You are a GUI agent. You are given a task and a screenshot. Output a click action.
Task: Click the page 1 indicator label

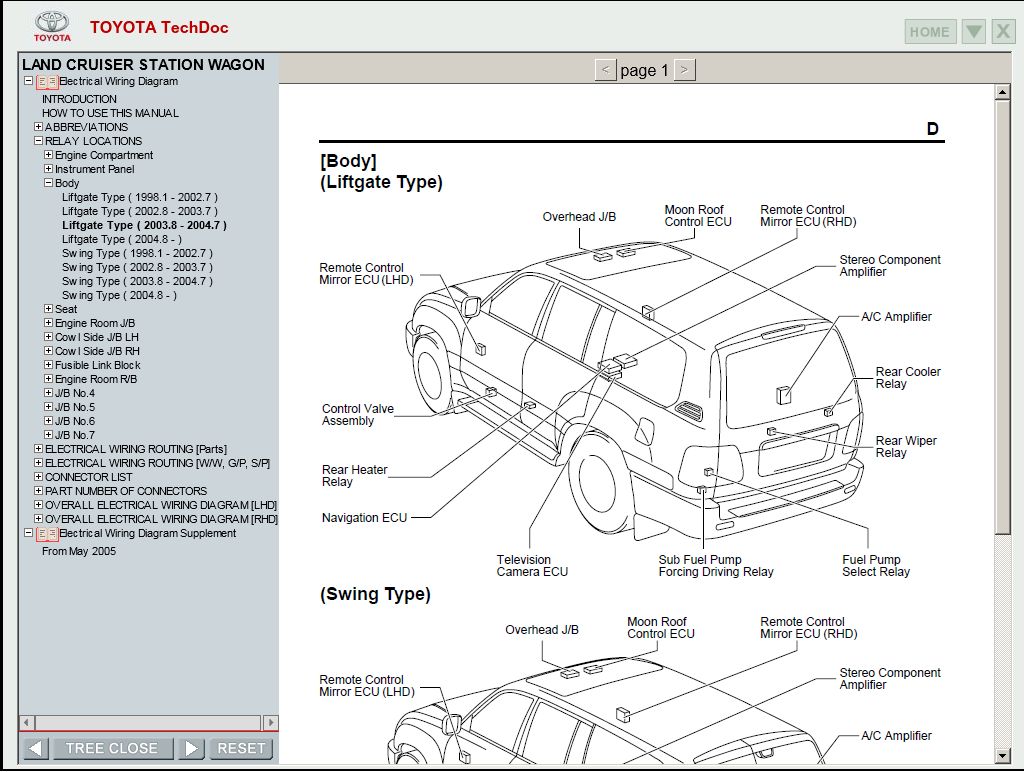(645, 70)
